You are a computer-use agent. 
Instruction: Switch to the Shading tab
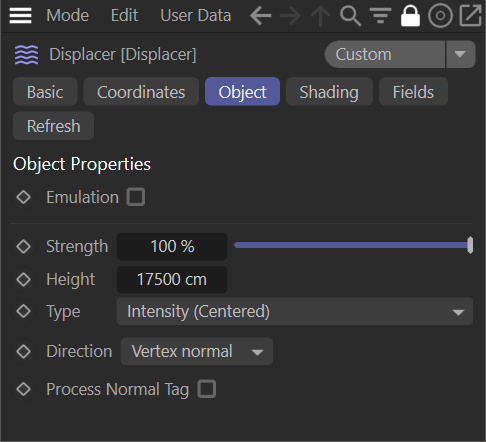click(x=329, y=92)
